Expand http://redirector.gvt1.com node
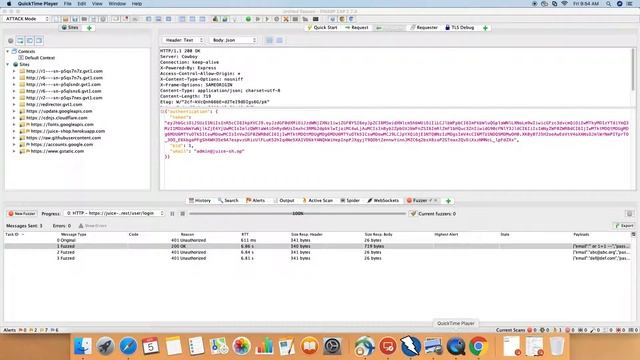Viewport: 640px width, 360px height. coord(14,104)
